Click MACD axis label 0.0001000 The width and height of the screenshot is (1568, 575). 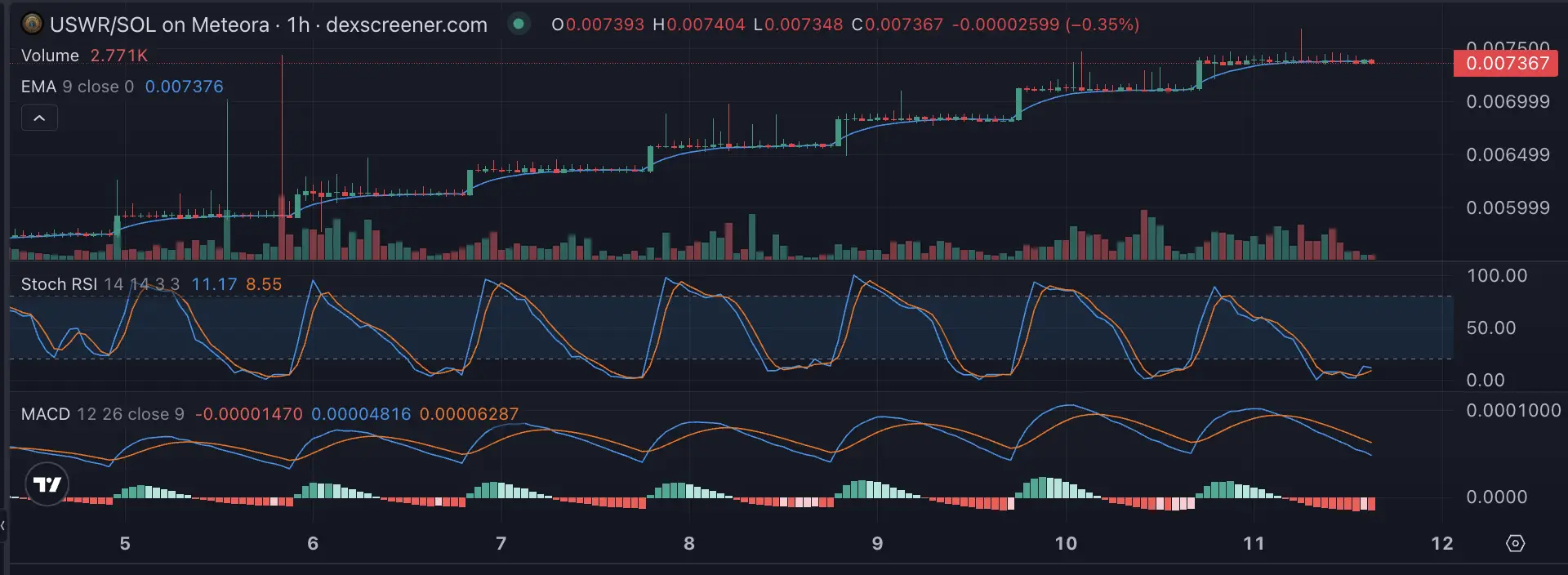[1513, 411]
